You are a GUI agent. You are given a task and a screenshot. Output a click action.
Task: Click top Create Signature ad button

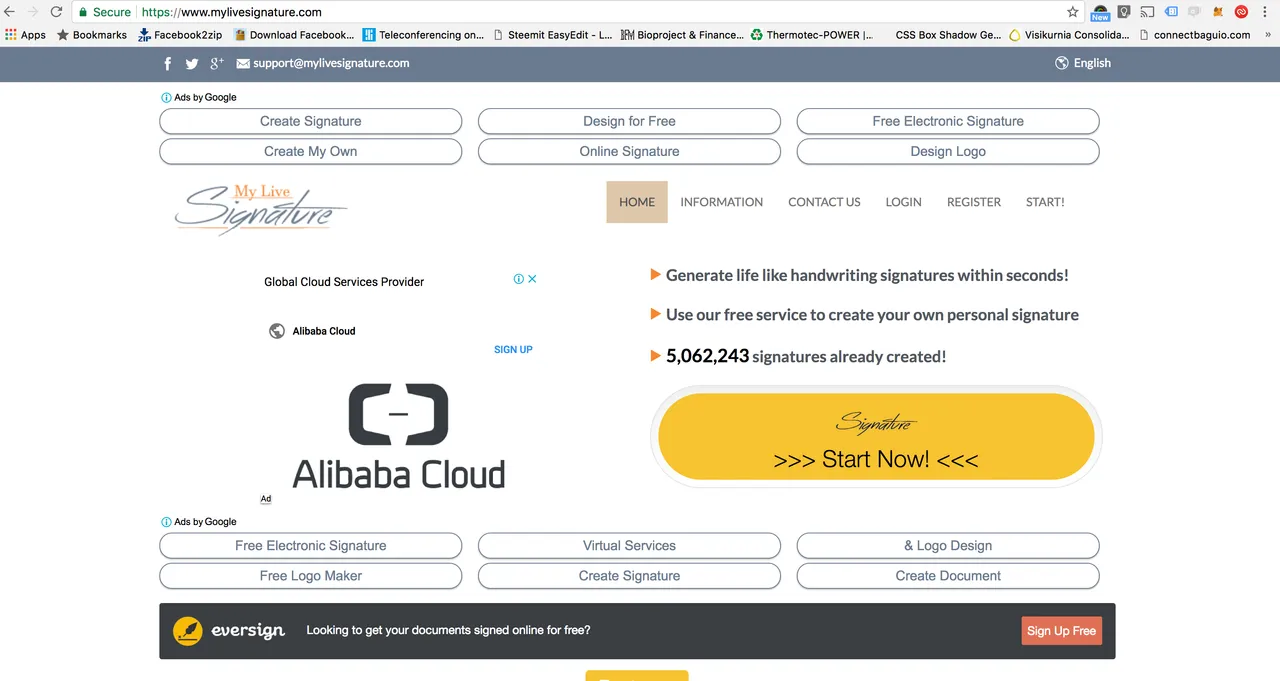(311, 121)
